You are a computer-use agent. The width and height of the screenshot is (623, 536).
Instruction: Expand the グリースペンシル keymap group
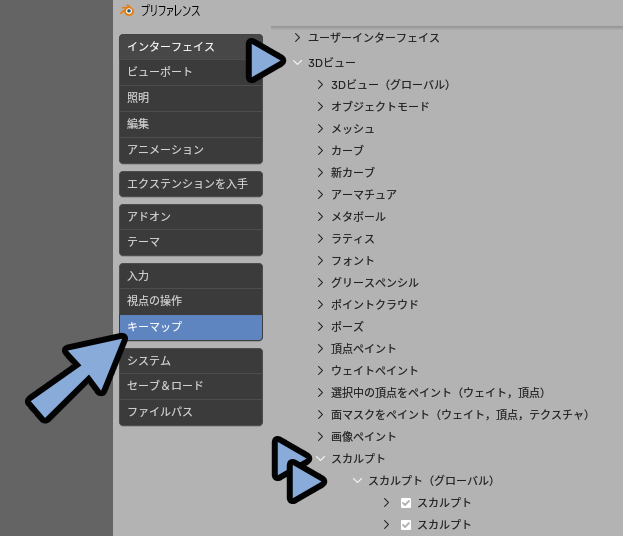320,283
